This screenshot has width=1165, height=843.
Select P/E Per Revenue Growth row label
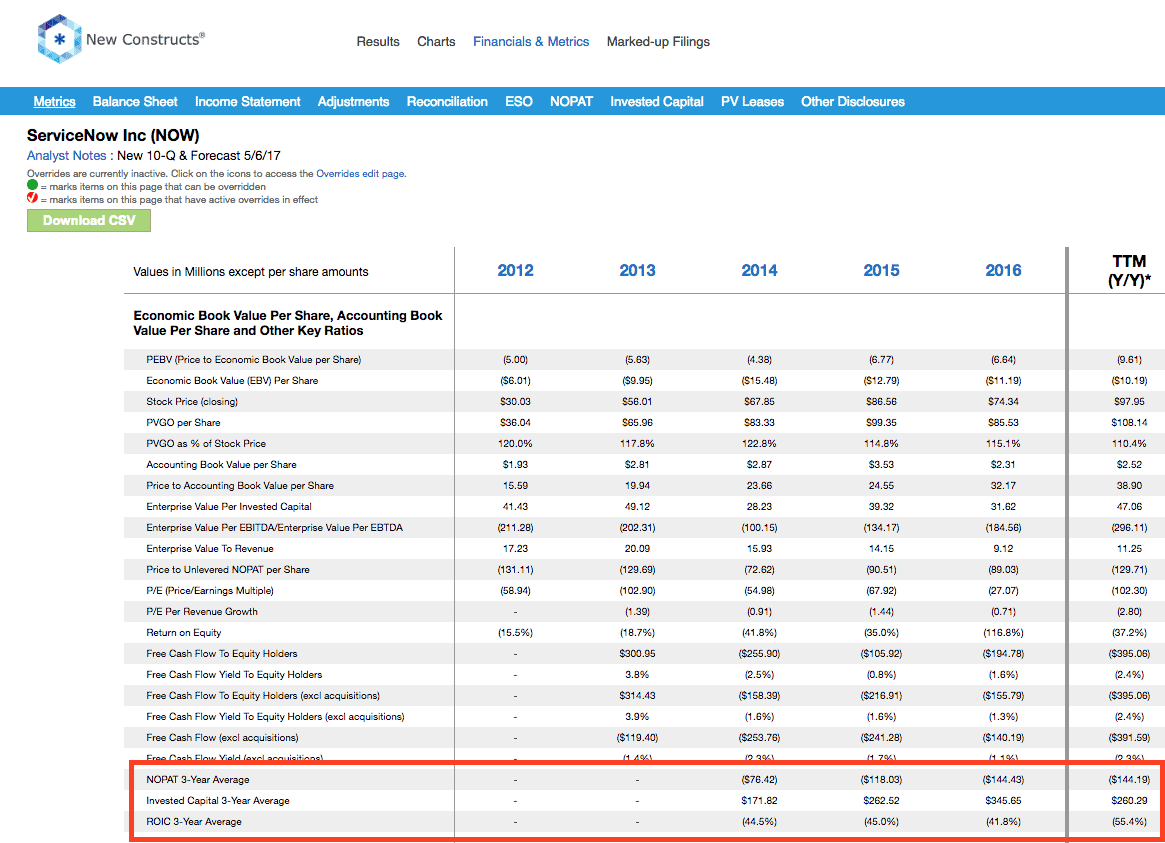point(201,612)
